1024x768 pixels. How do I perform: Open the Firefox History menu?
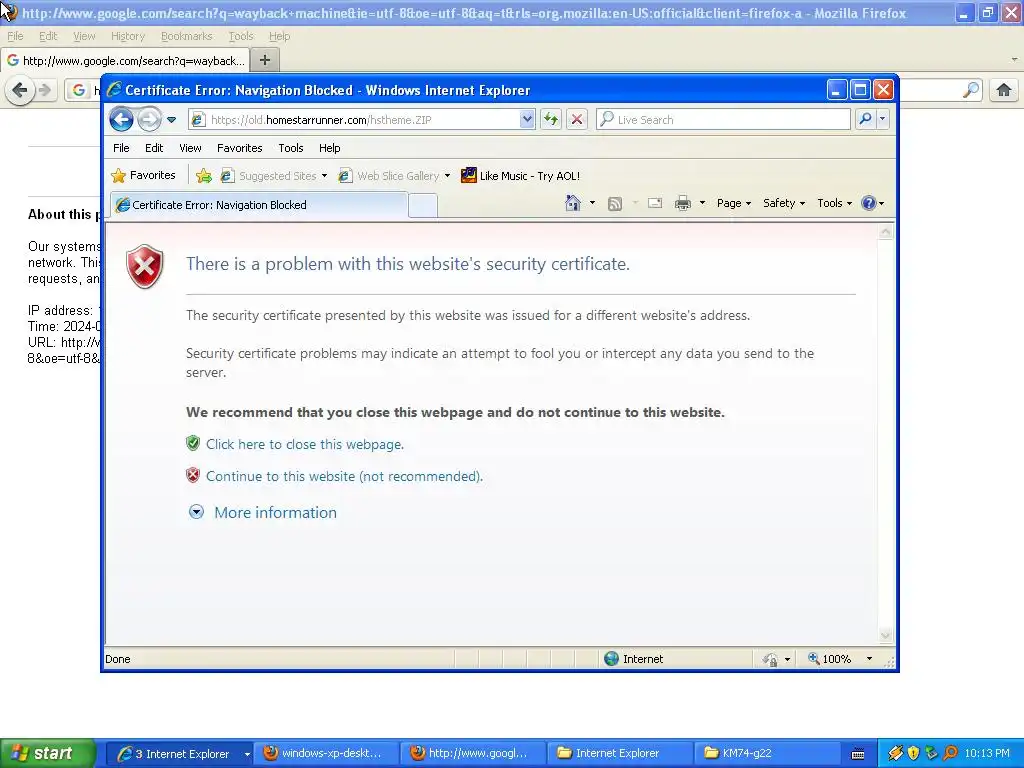(127, 37)
